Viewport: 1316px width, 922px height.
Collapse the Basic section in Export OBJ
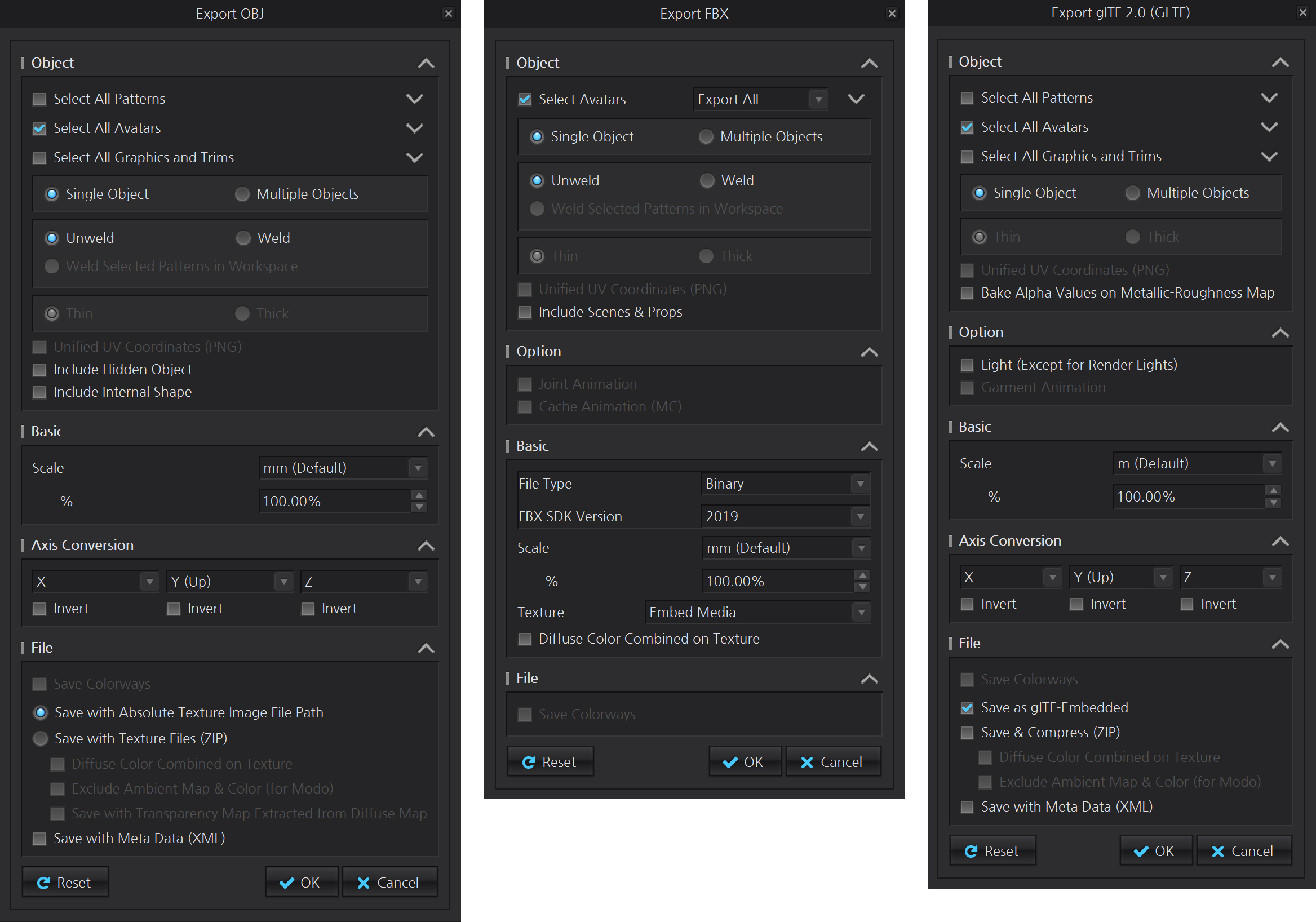(426, 432)
